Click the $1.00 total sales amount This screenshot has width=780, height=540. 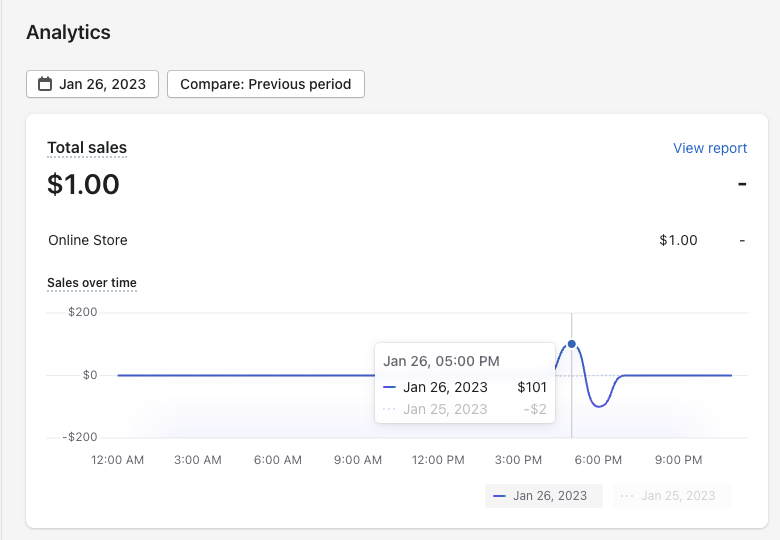coord(83,184)
